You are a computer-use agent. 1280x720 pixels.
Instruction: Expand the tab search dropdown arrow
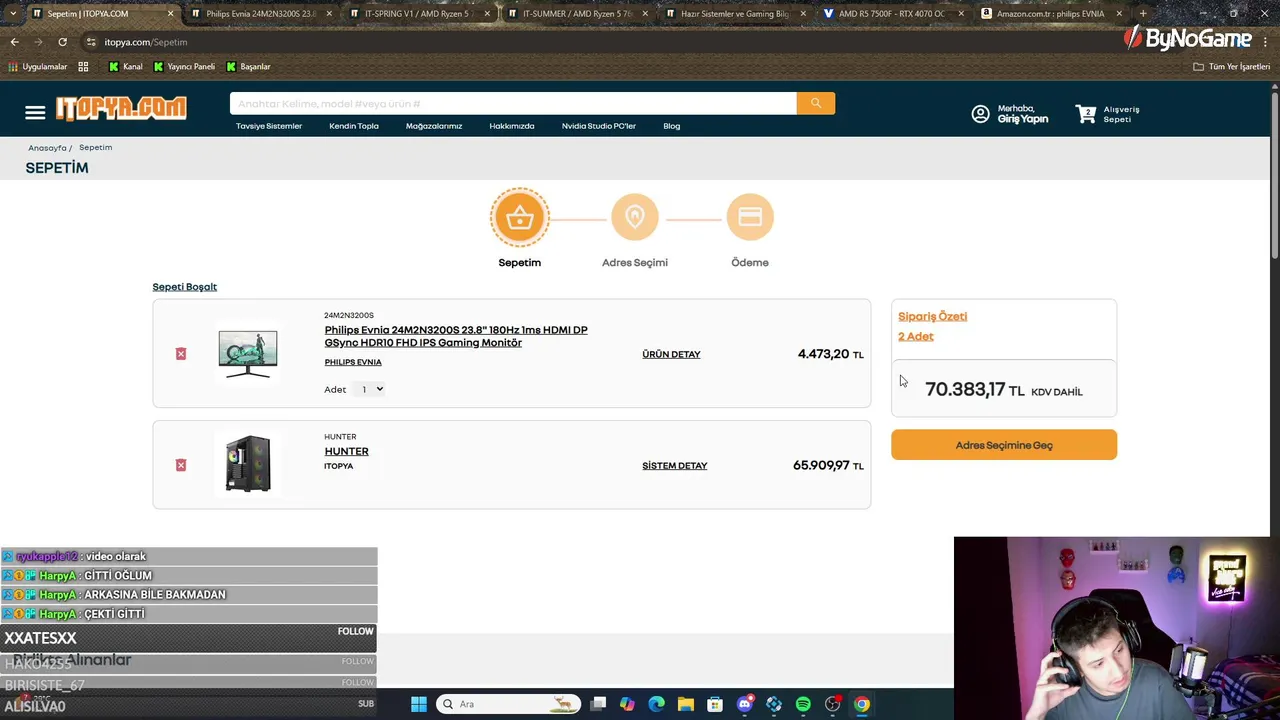click(12, 14)
